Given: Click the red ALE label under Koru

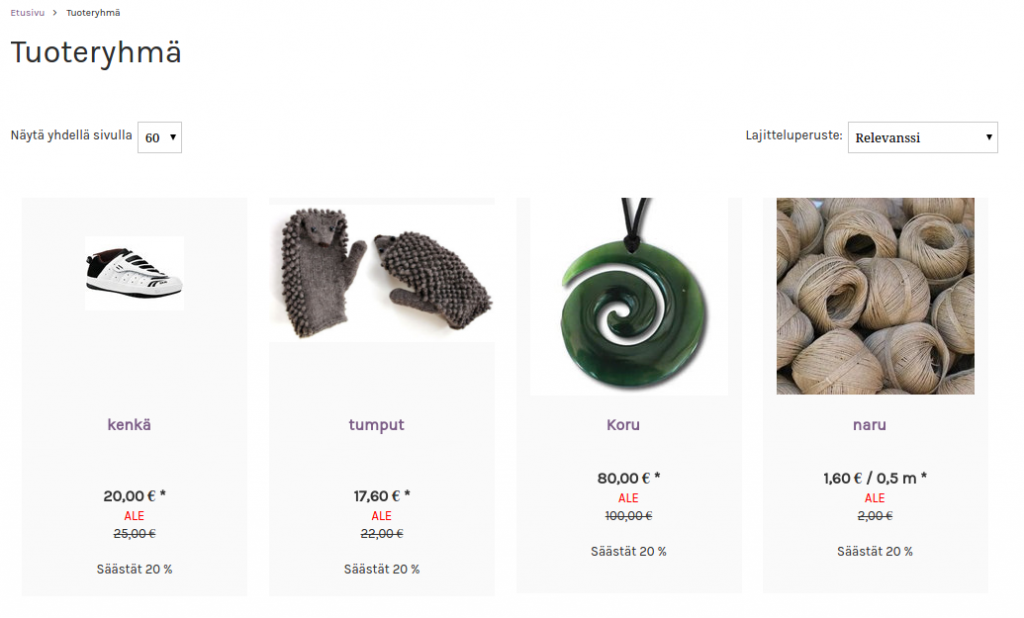Looking at the screenshot, I should [628, 498].
